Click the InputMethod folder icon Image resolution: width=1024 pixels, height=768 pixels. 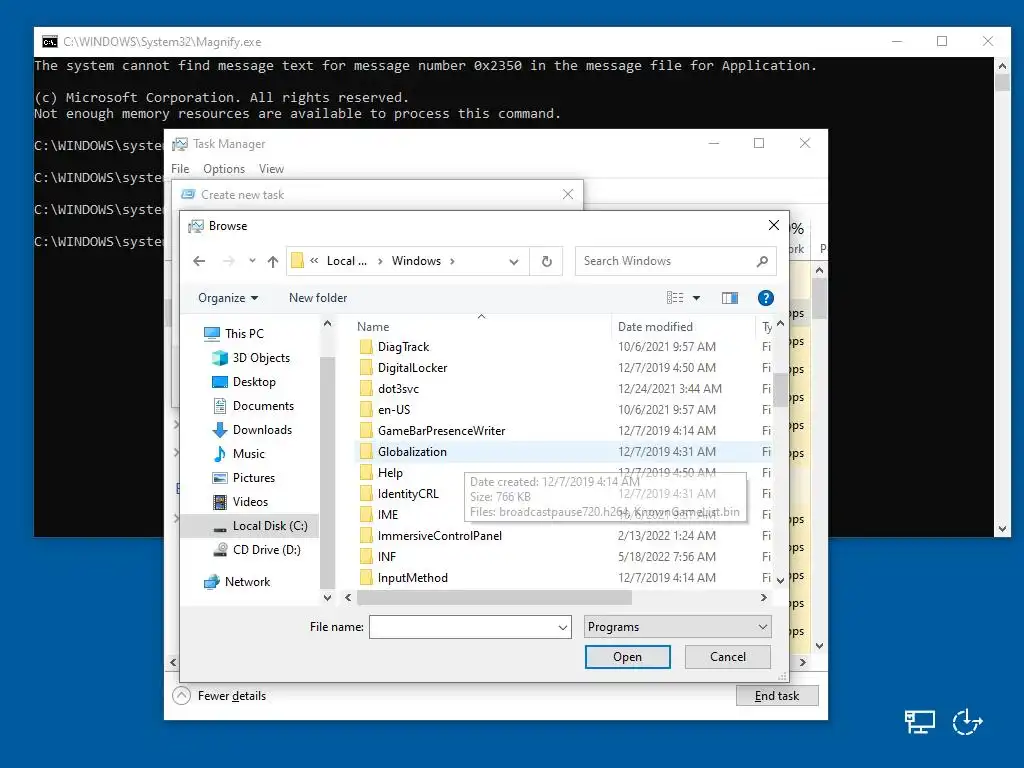366,577
